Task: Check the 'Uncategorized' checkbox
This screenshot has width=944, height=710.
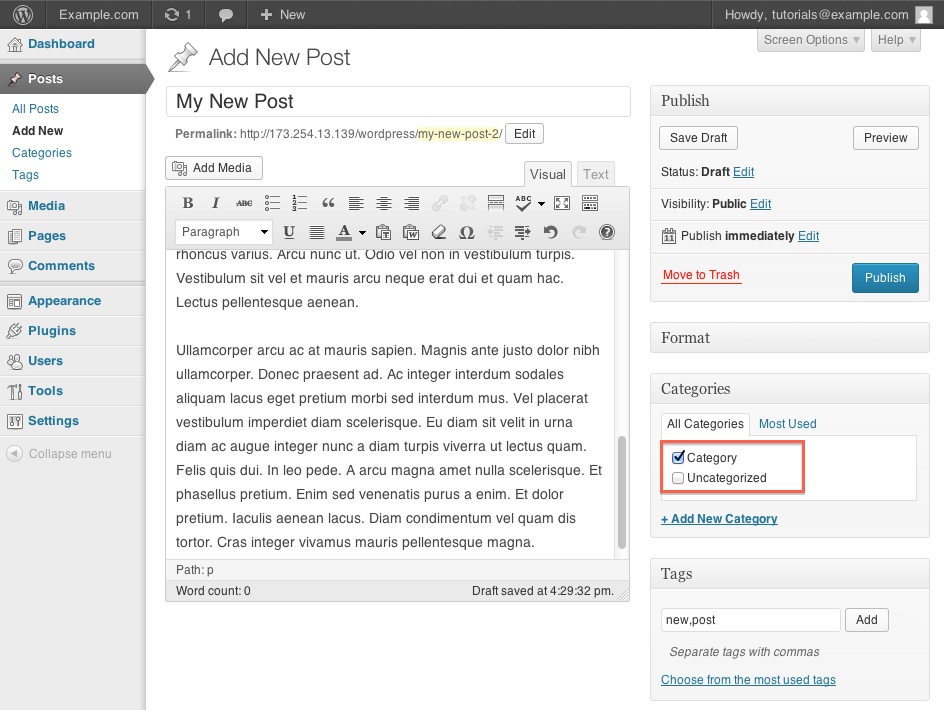Action: tap(679, 478)
